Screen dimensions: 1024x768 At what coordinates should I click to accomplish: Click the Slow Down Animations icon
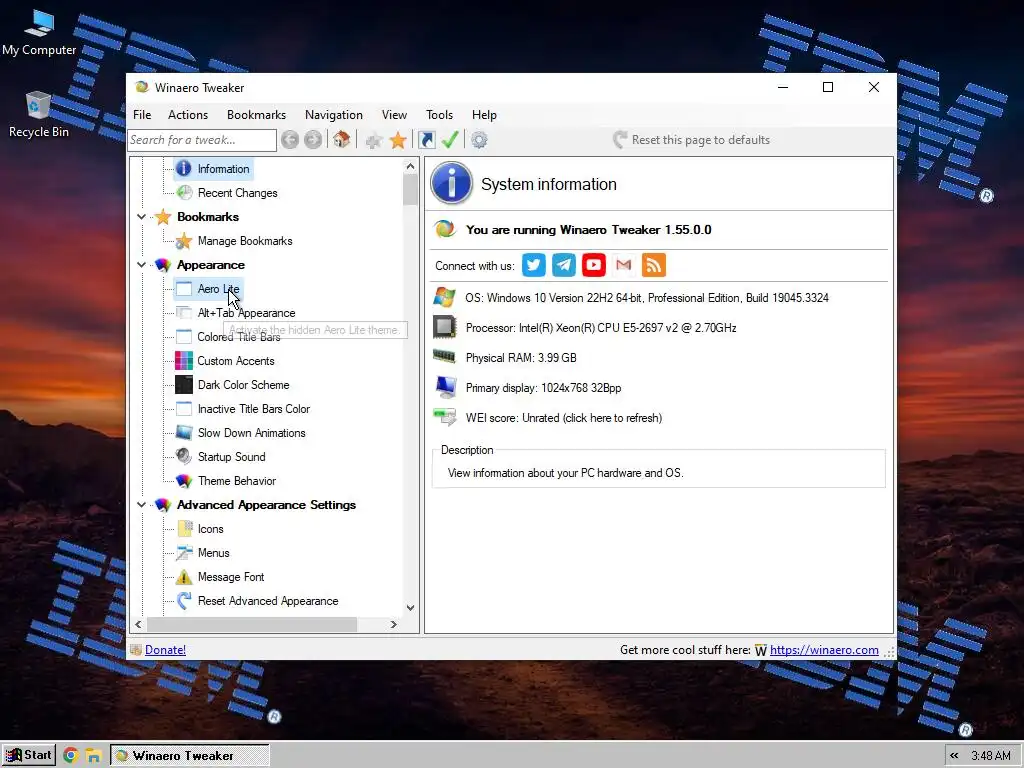click(184, 432)
